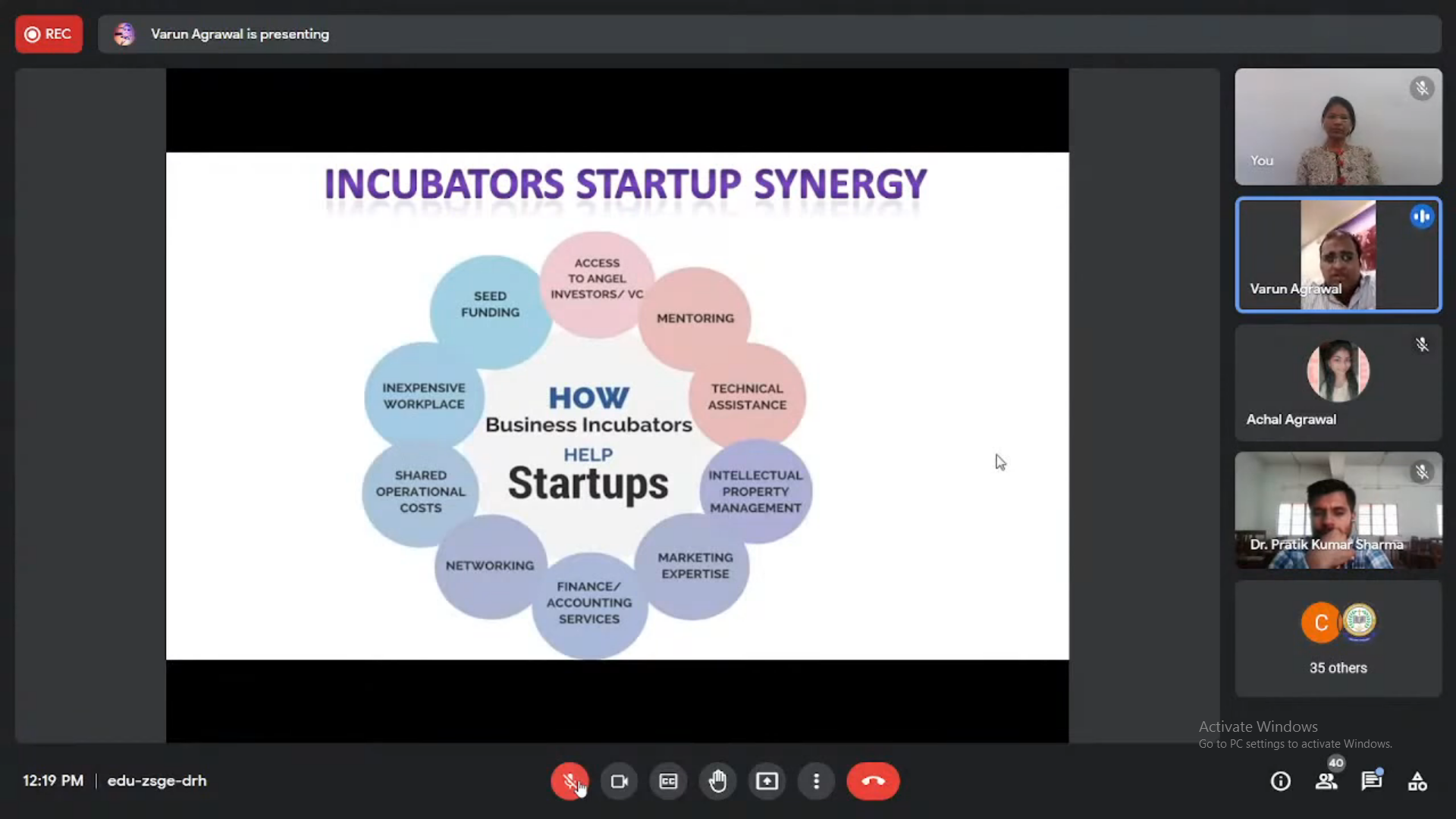Leave the call with red hangup button

(873, 781)
